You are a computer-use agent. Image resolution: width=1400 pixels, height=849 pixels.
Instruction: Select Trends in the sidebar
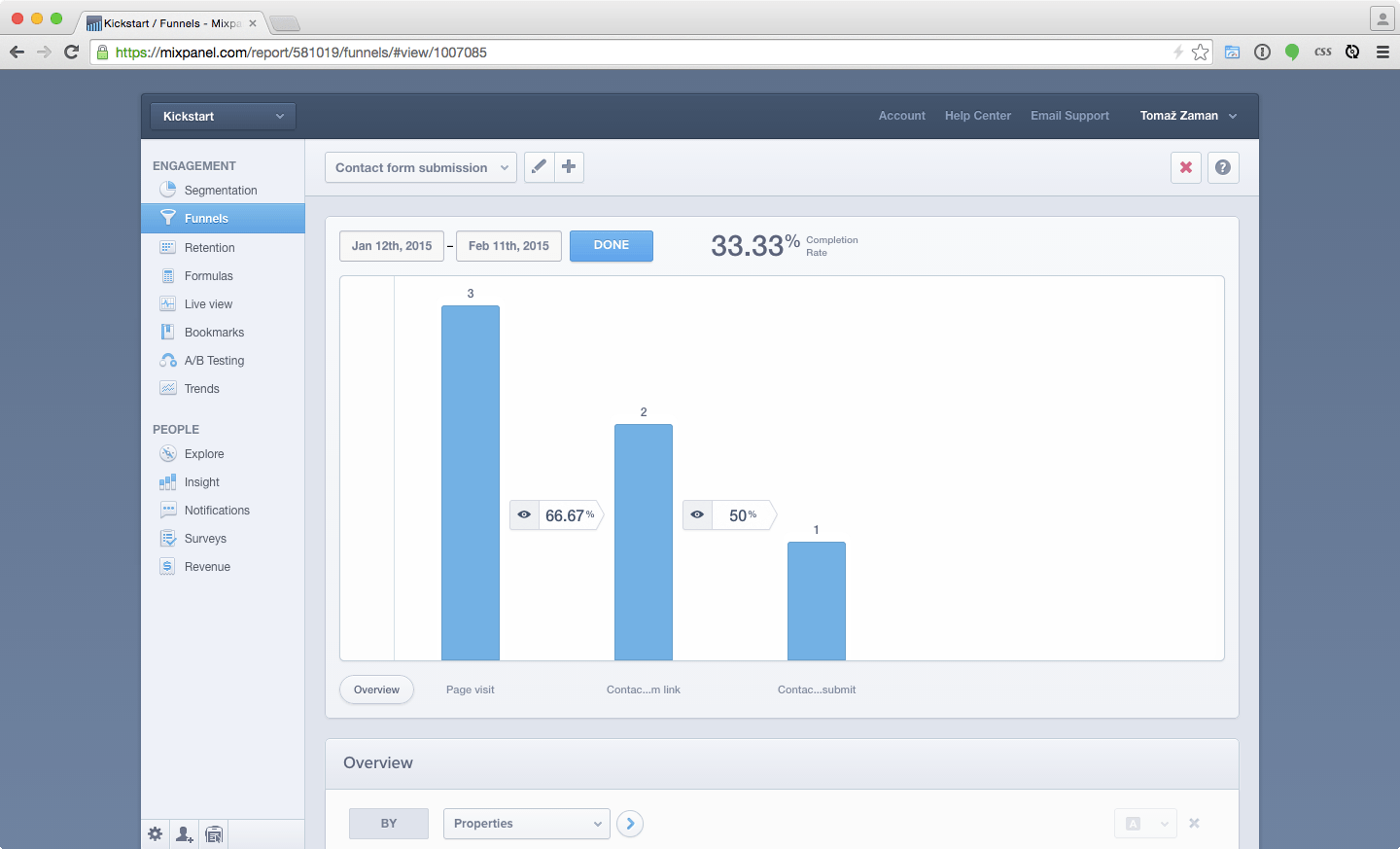coord(201,389)
